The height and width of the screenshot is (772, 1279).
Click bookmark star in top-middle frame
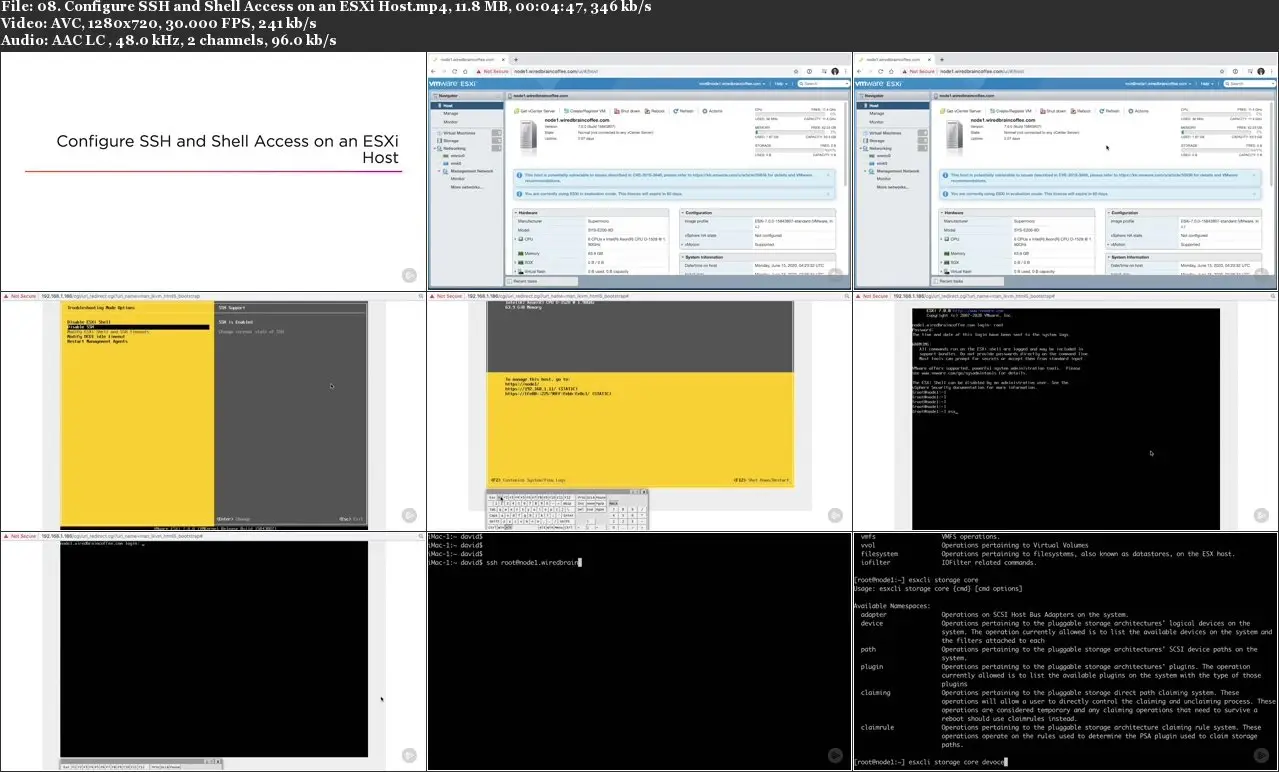pos(796,71)
